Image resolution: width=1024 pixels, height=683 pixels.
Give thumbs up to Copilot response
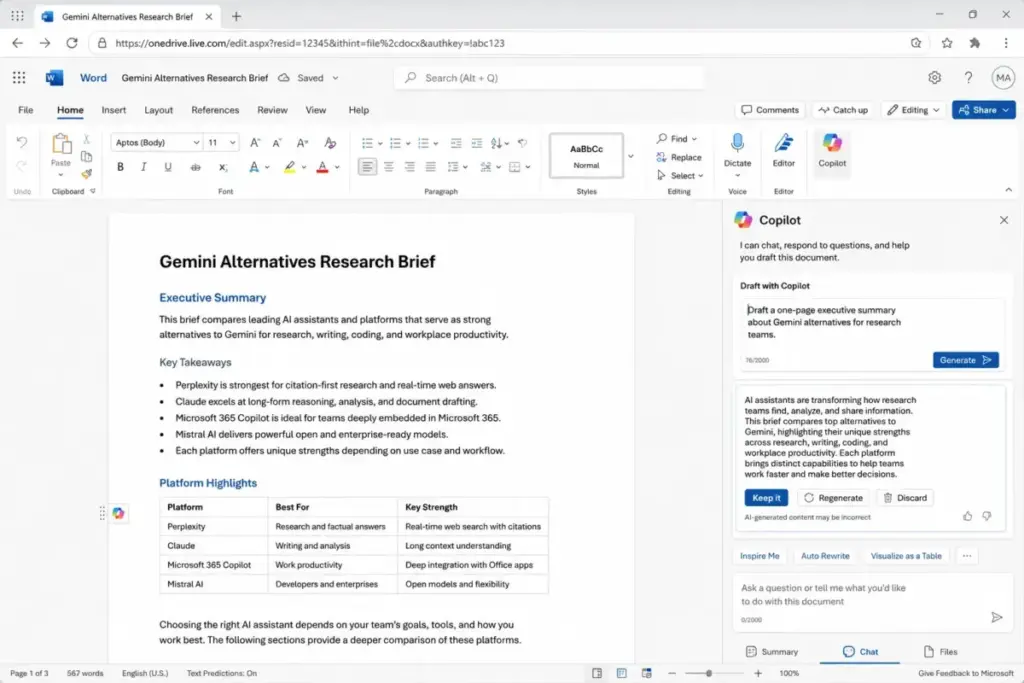967,516
